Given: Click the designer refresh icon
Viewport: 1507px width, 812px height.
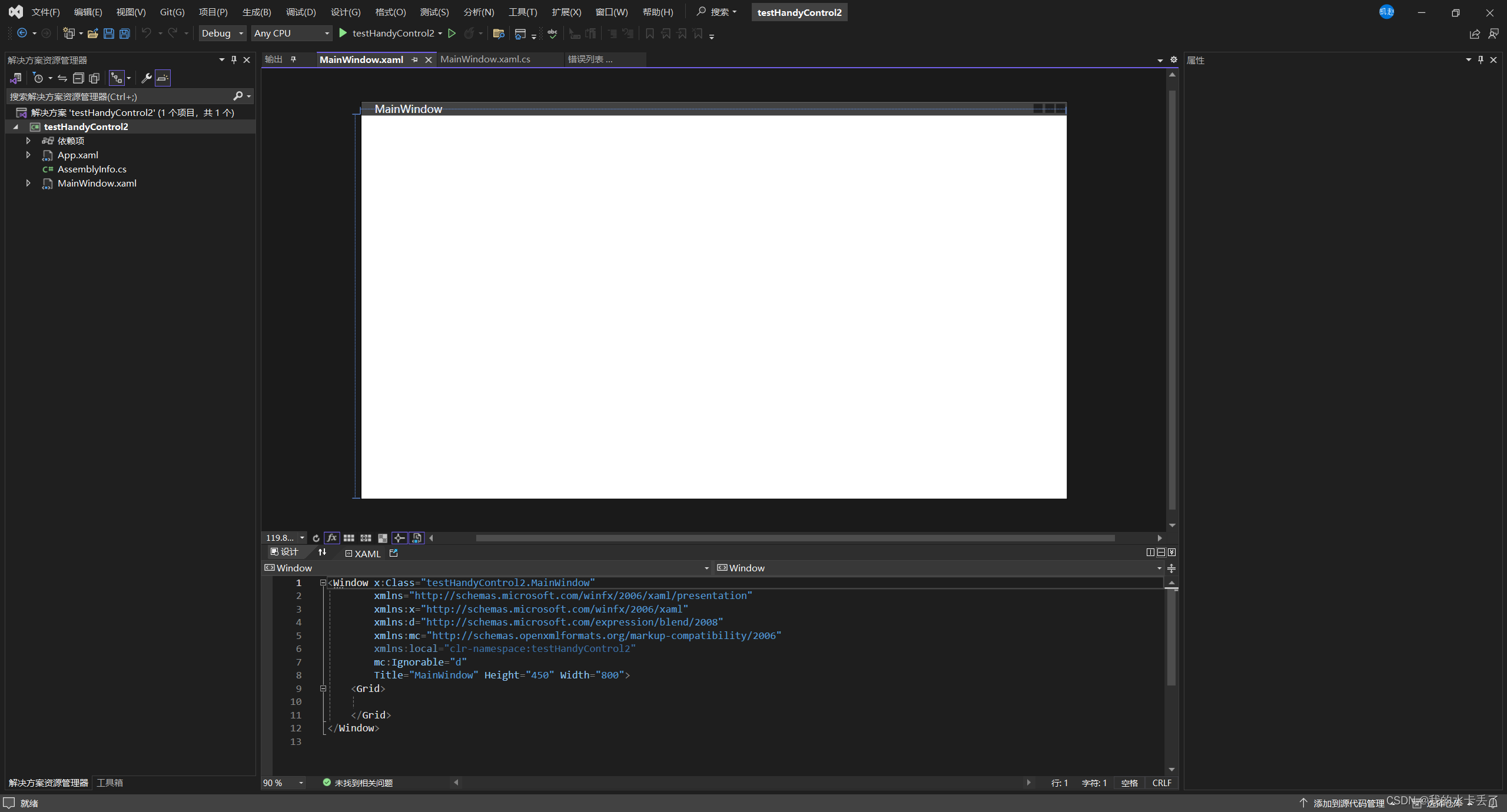Looking at the screenshot, I should point(316,538).
